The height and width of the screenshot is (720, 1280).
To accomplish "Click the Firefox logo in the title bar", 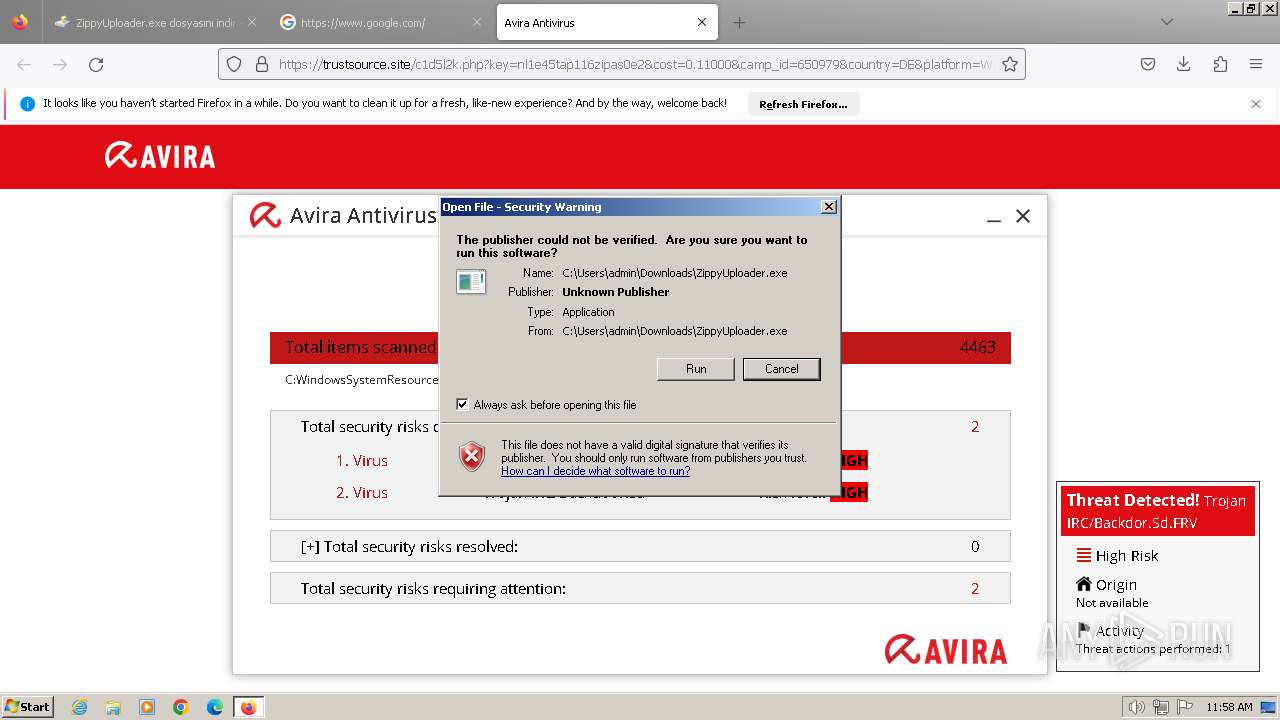I will click(x=20, y=22).
